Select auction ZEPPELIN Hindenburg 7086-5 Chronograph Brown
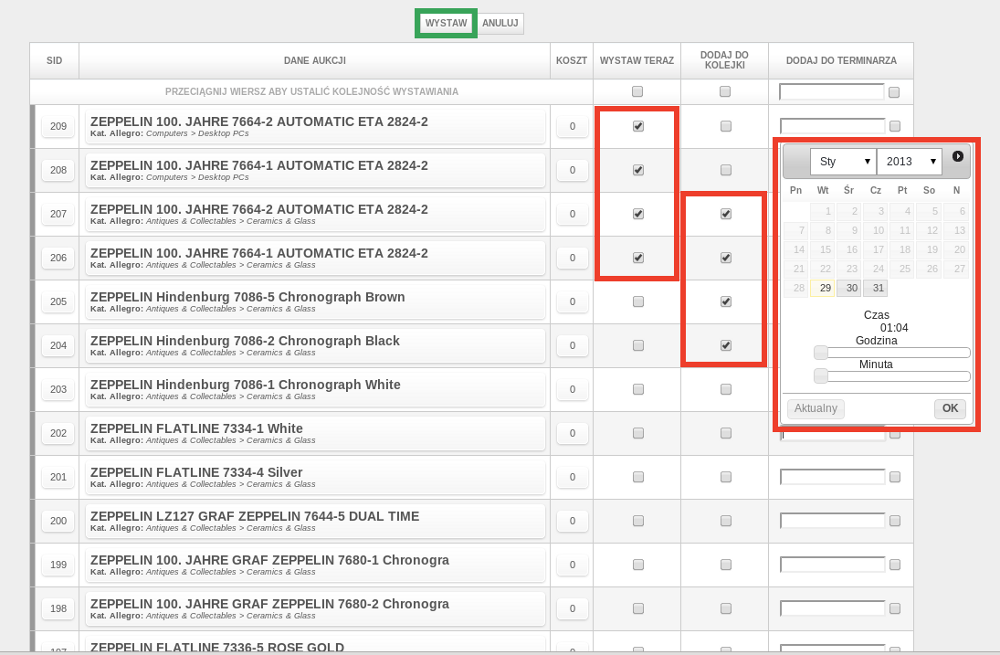Screen dimensions: 1000x655 point(315,302)
